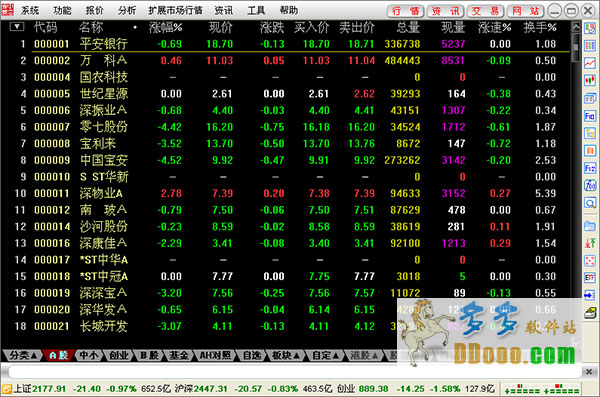The image size is (600, 397).
Task: Click the ETF sidebar icon
Action: coord(590,278)
